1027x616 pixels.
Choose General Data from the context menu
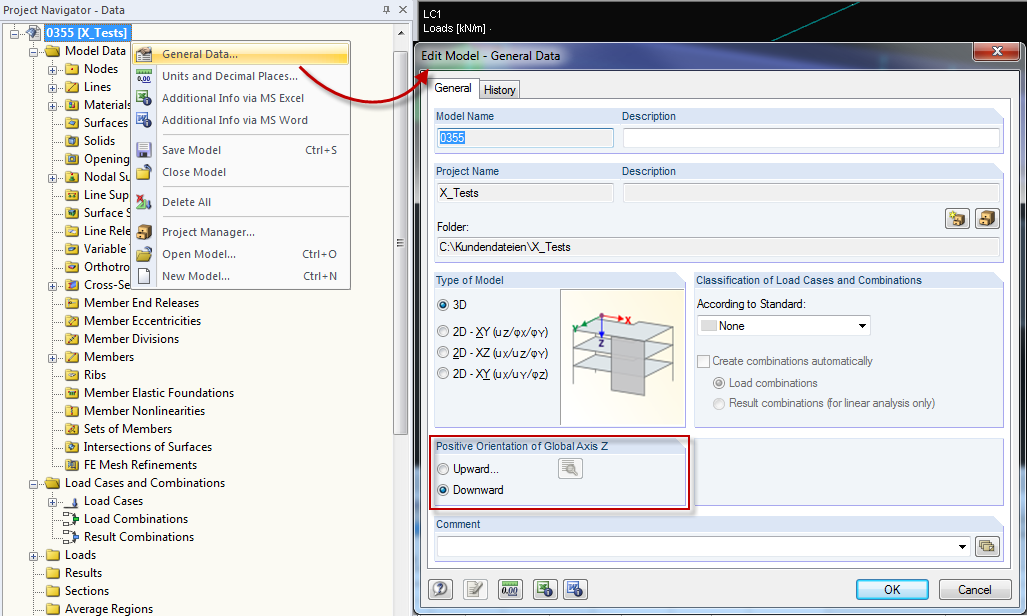pos(241,54)
